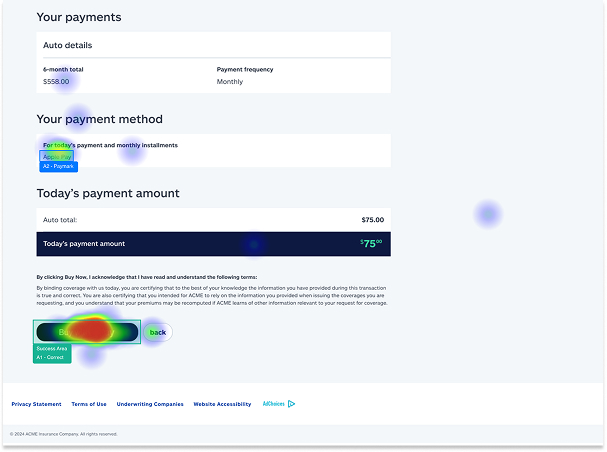Open the Privacy Statement link

(x=36, y=404)
